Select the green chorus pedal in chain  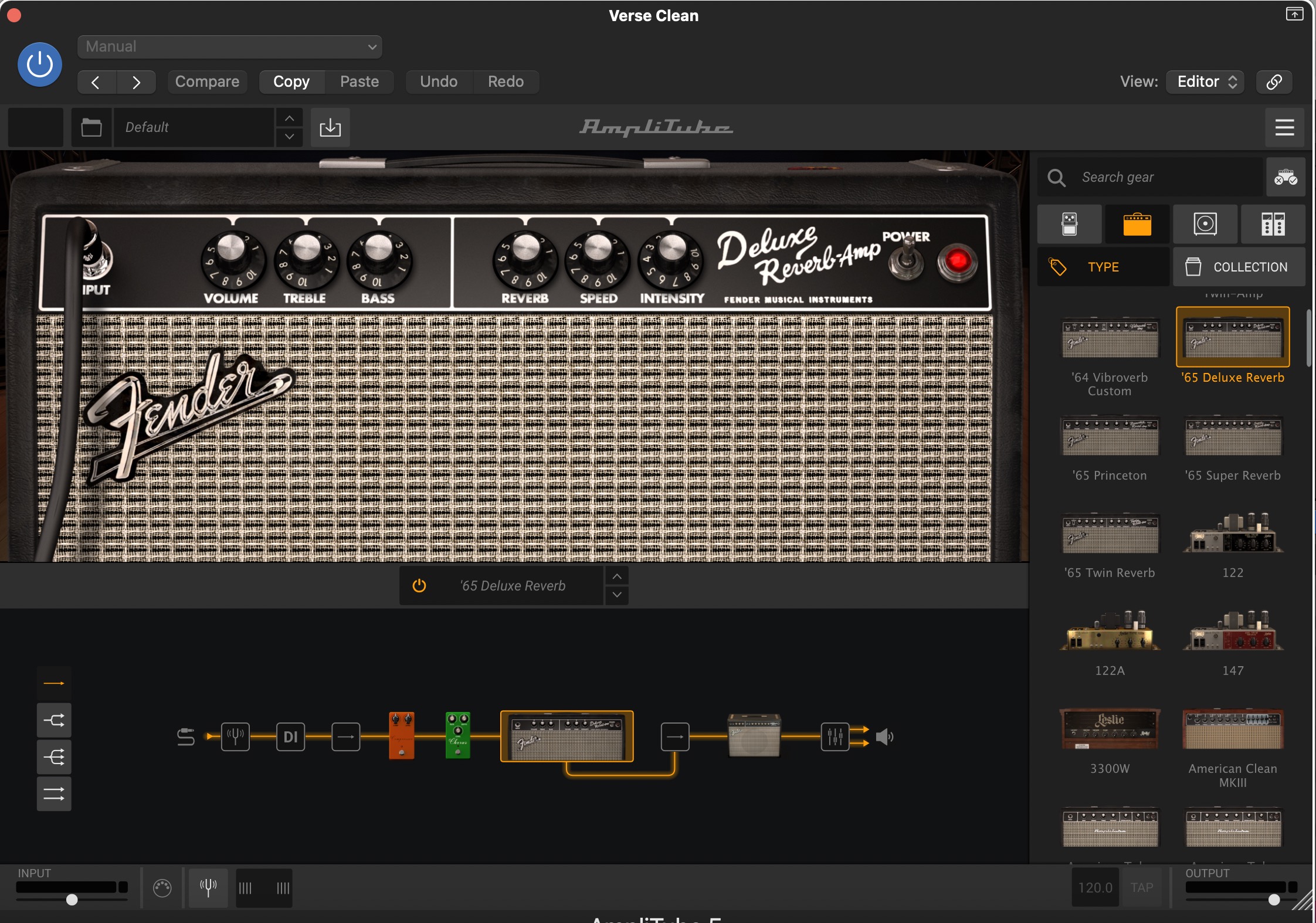pos(458,735)
